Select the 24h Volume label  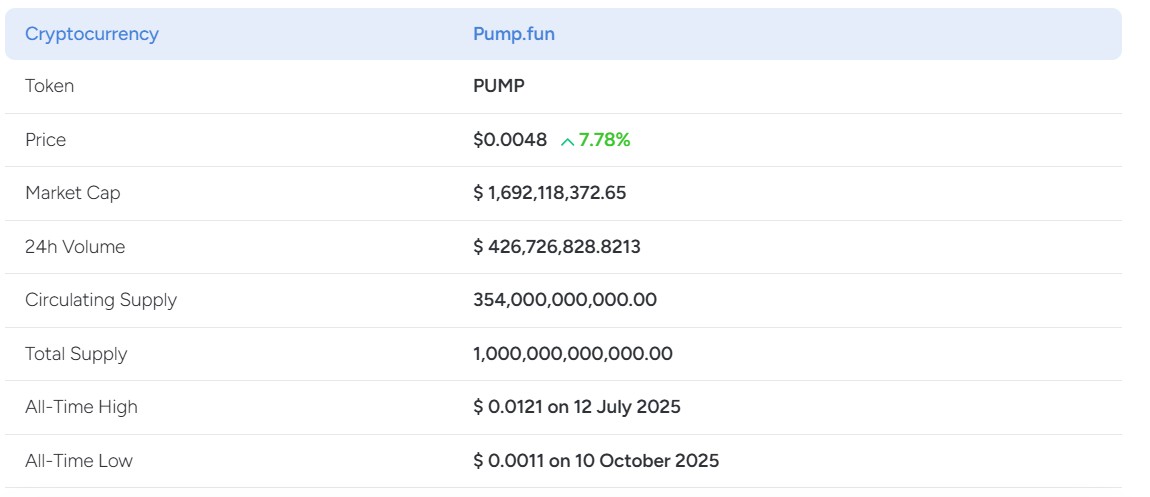(75, 246)
